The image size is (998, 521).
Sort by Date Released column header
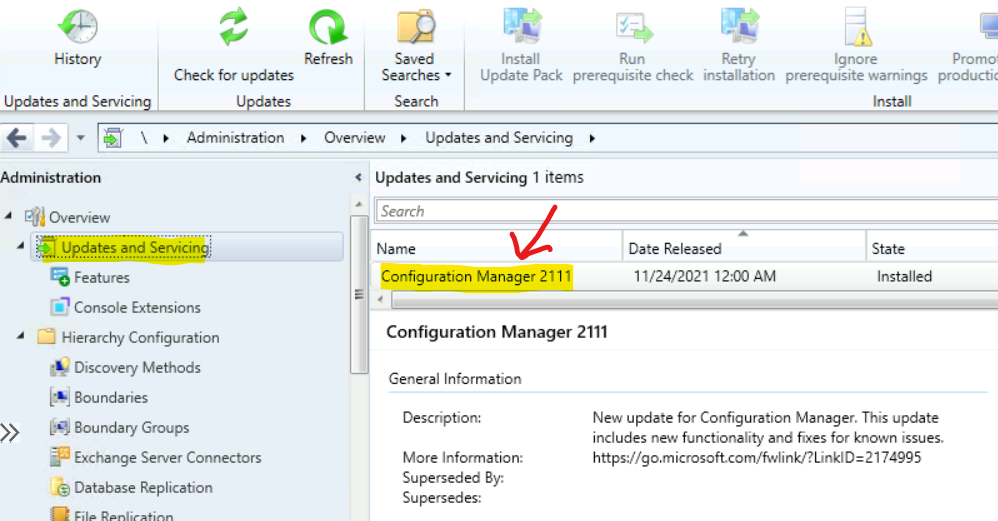point(744,248)
